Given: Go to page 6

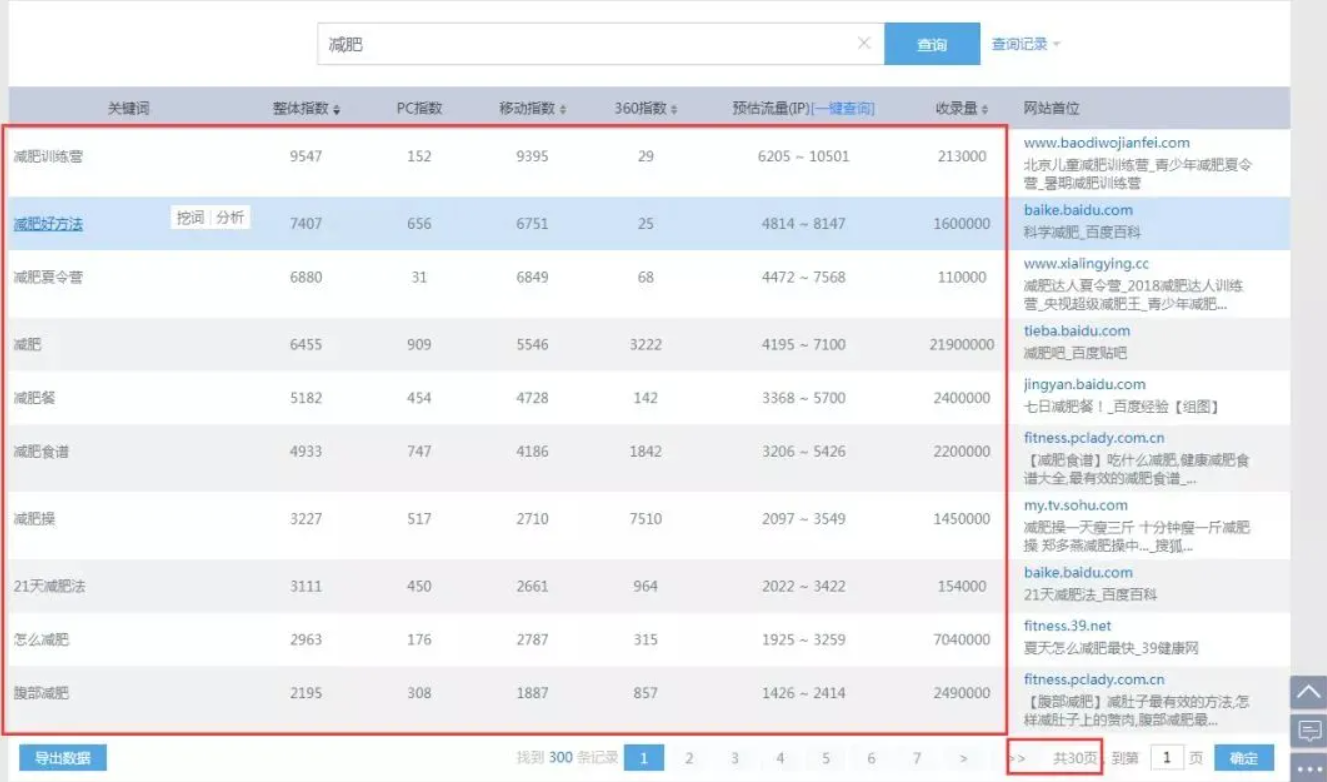Looking at the screenshot, I should coord(871,758).
